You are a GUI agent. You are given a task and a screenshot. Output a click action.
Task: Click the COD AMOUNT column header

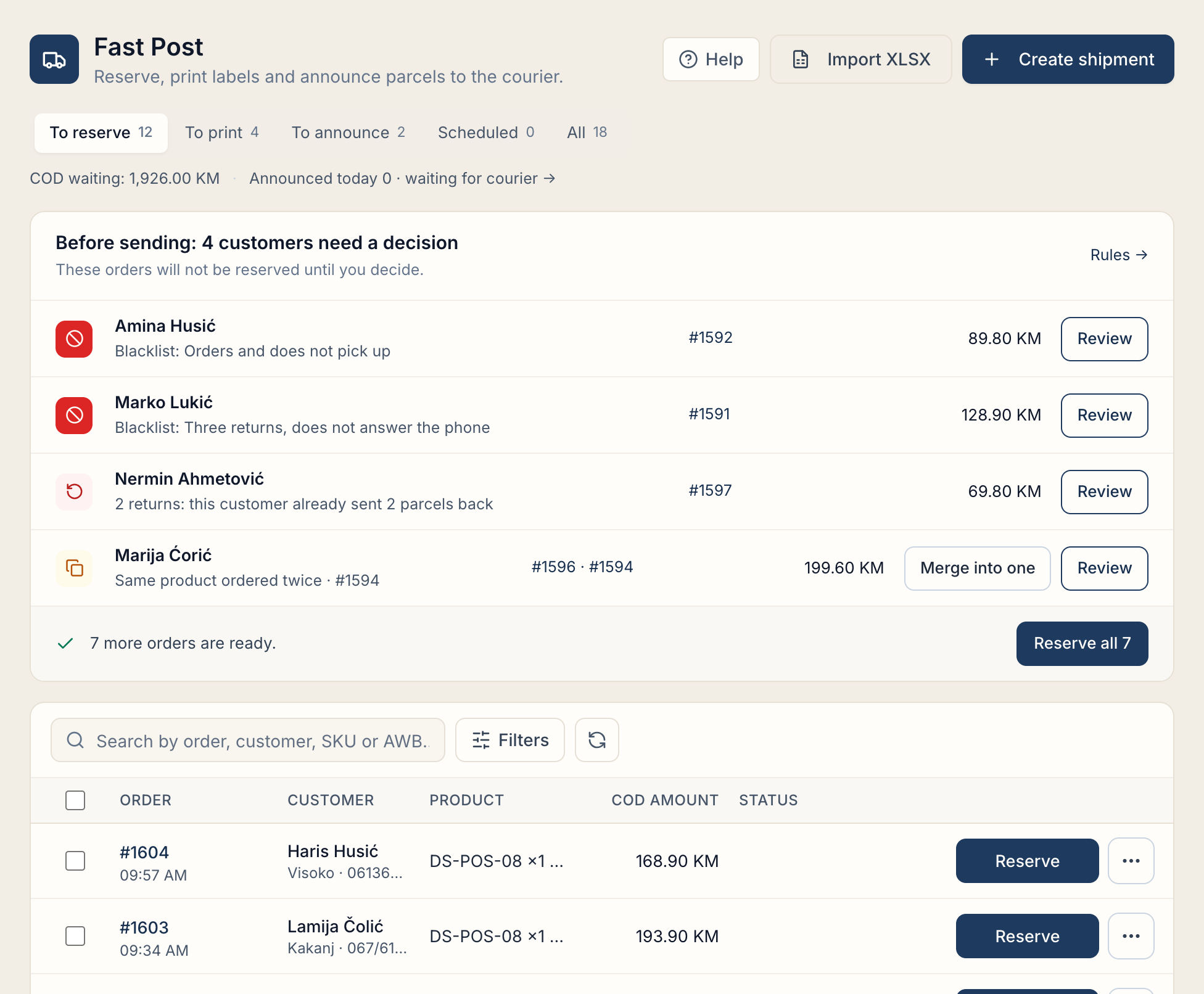[665, 800]
